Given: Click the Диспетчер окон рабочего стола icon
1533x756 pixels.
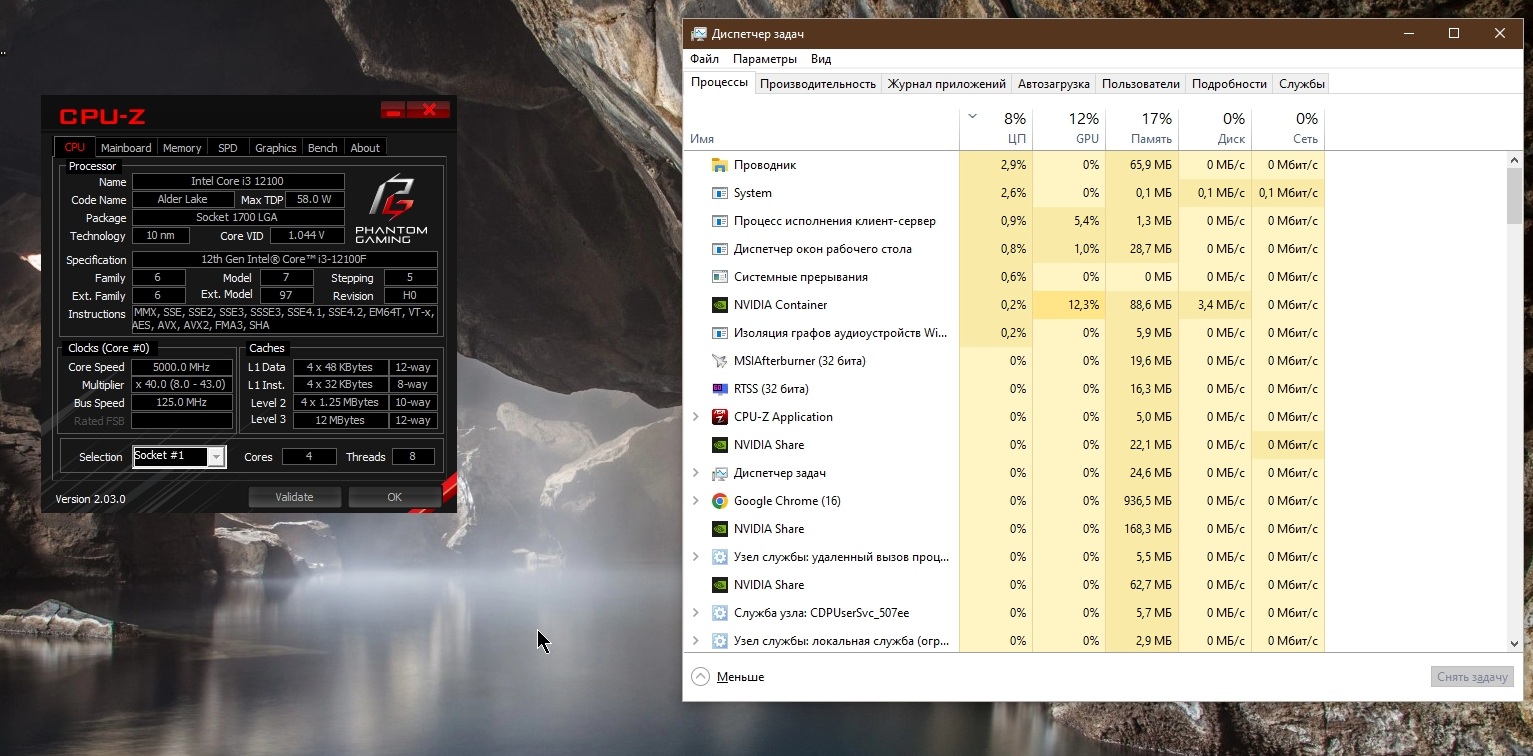Looking at the screenshot, I should (x=719, y=249).
